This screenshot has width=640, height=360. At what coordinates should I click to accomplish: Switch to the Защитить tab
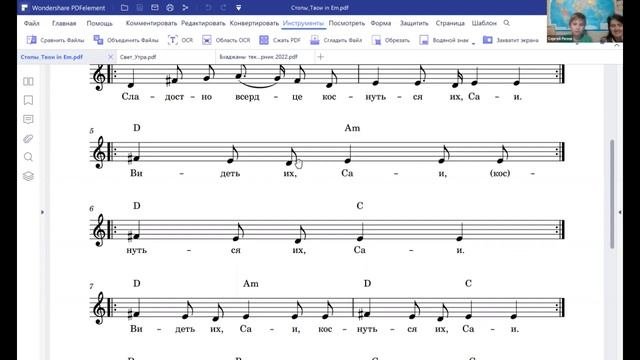[414, 23]
